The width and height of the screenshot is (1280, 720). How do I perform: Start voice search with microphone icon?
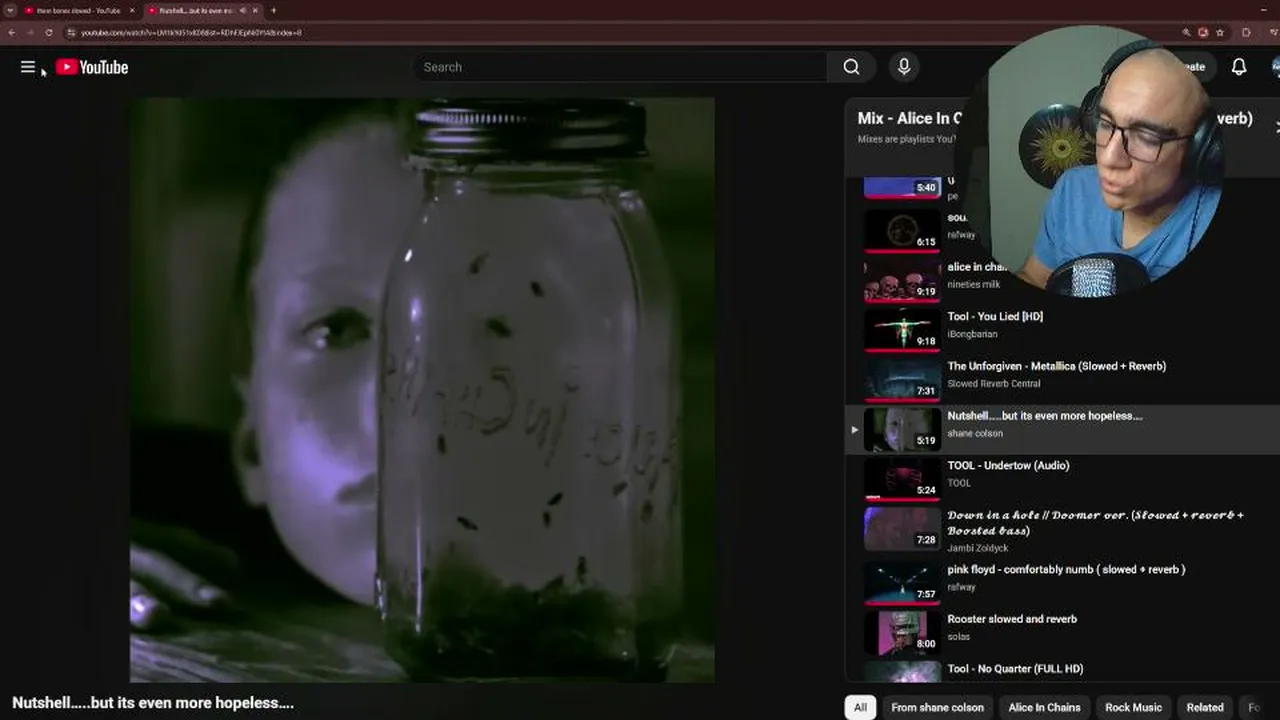point(904,67)
